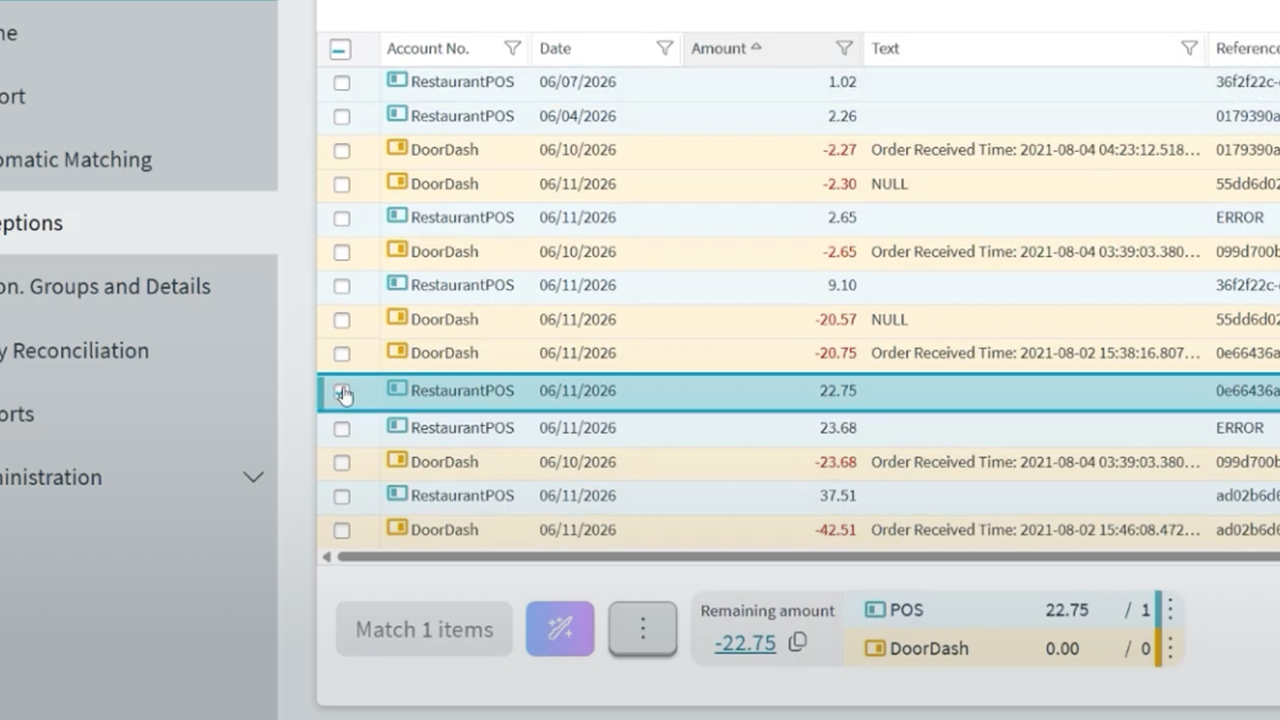The image size is (1280, 720).
Task: Click the RestaurantPOS icon in 37.51 row
Action: pyautogui.click(x=397, y=494)
